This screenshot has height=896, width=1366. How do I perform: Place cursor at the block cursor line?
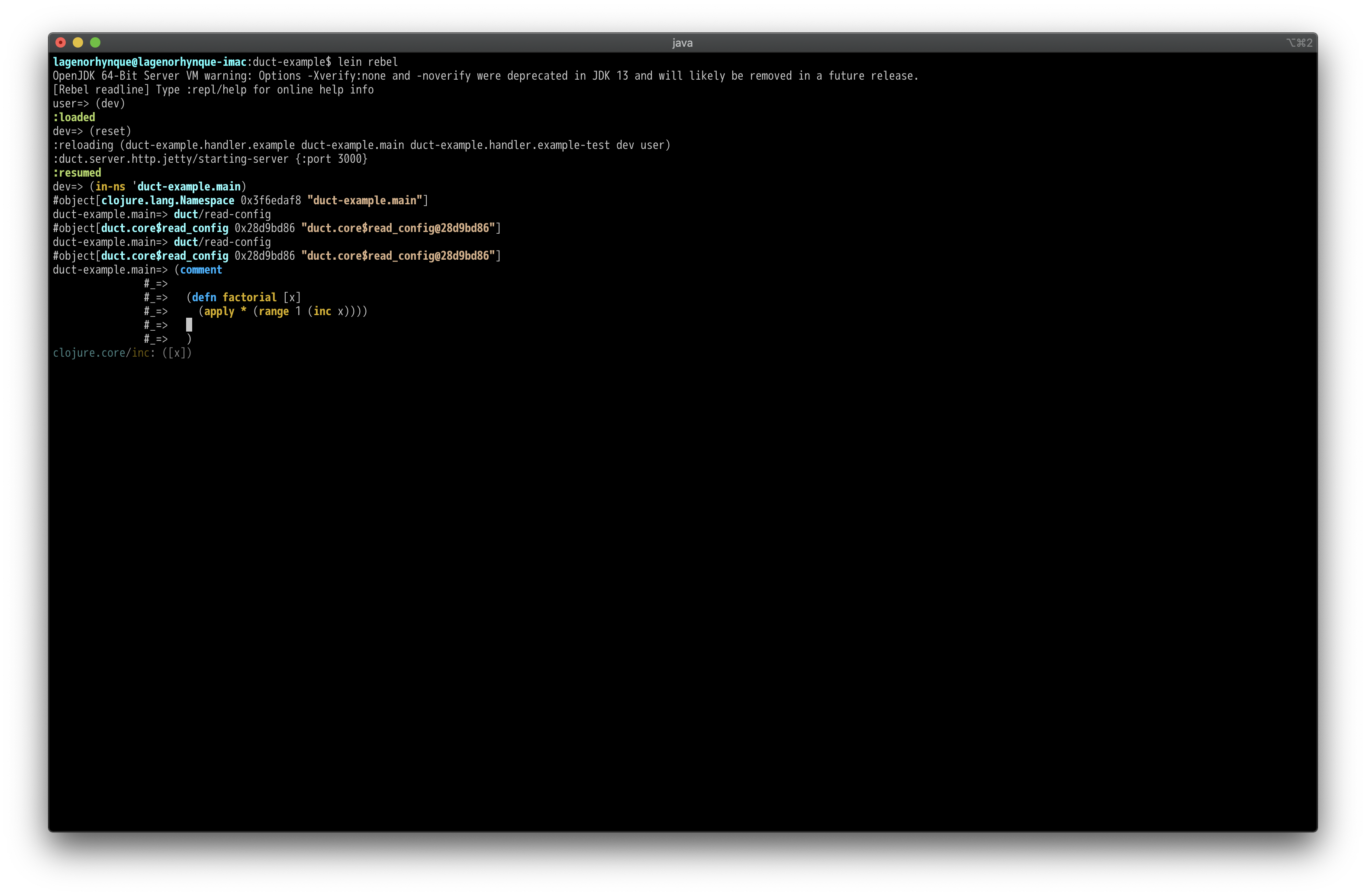coord(189,325)
